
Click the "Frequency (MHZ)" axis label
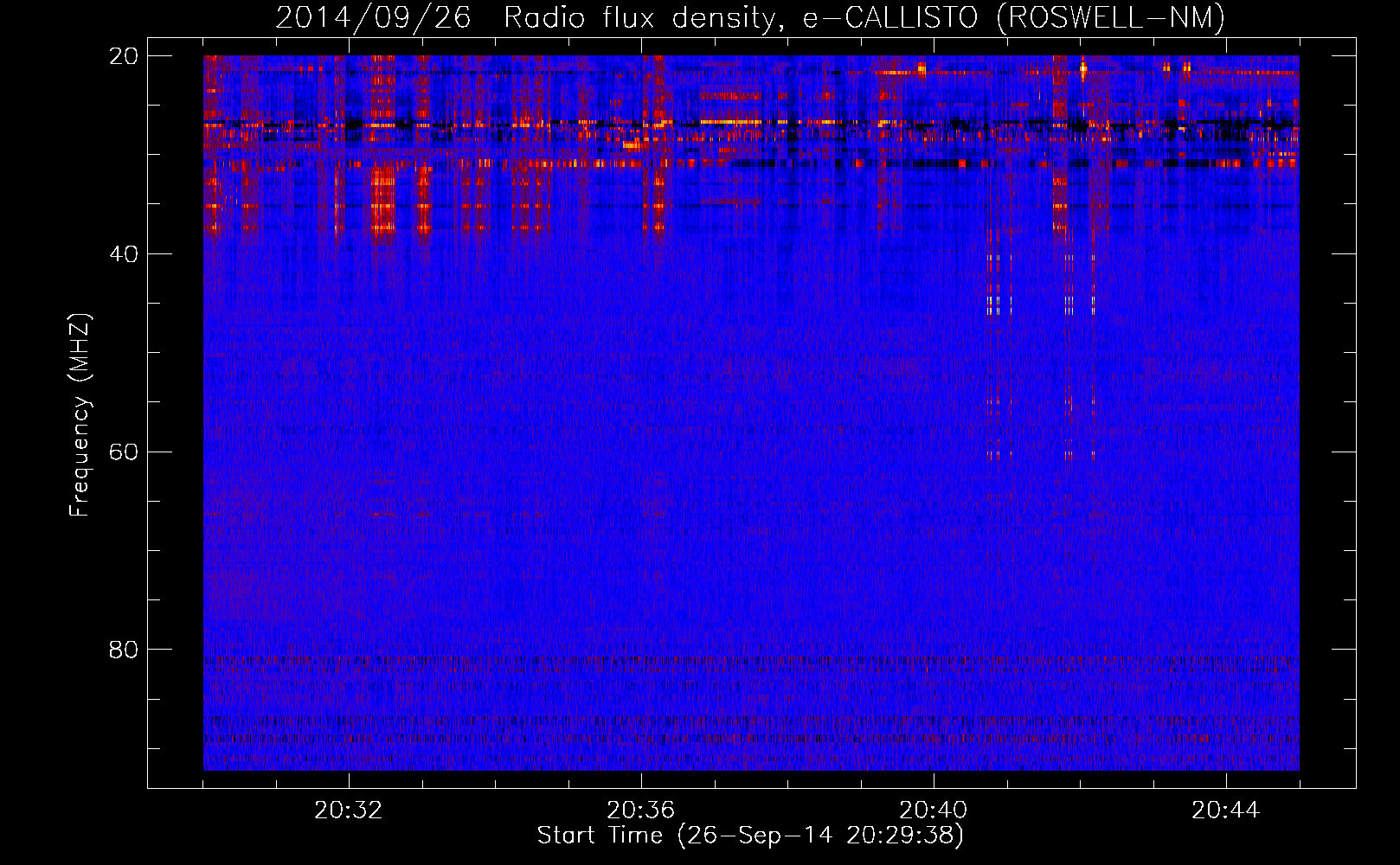pyautogui.click(x=80, y=415)
